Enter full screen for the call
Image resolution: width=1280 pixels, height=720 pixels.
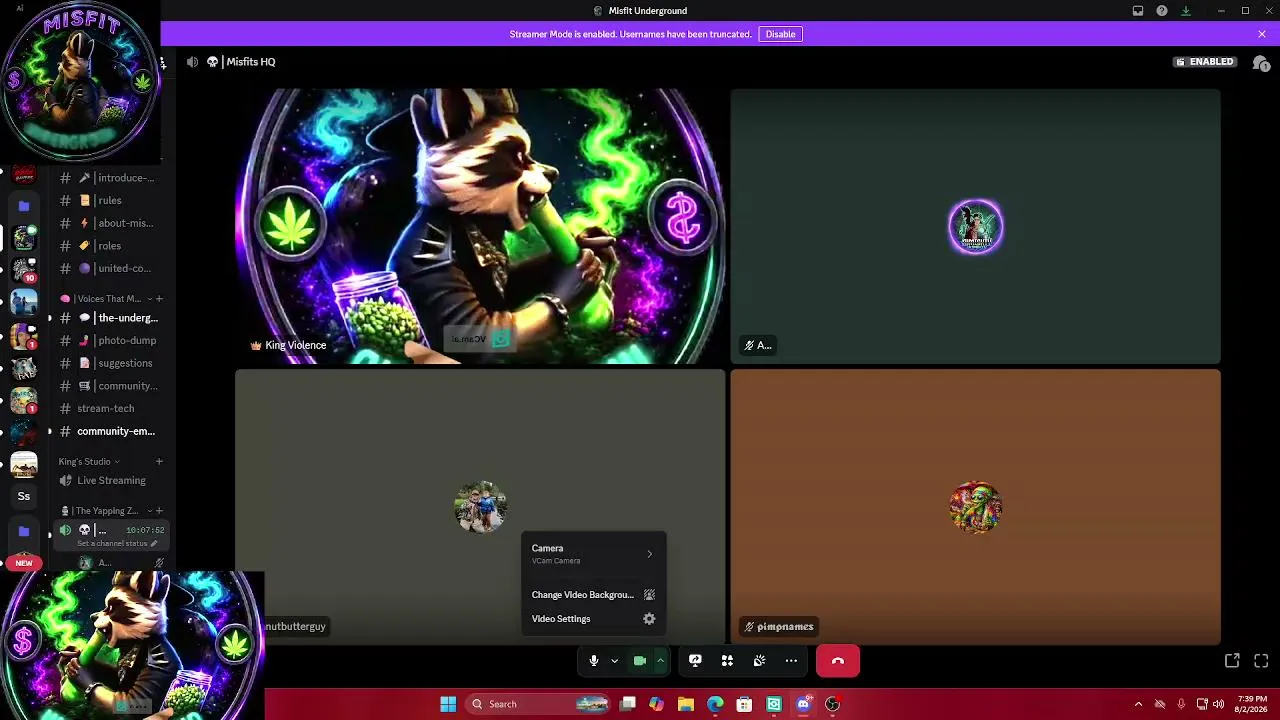[1261, 661]
